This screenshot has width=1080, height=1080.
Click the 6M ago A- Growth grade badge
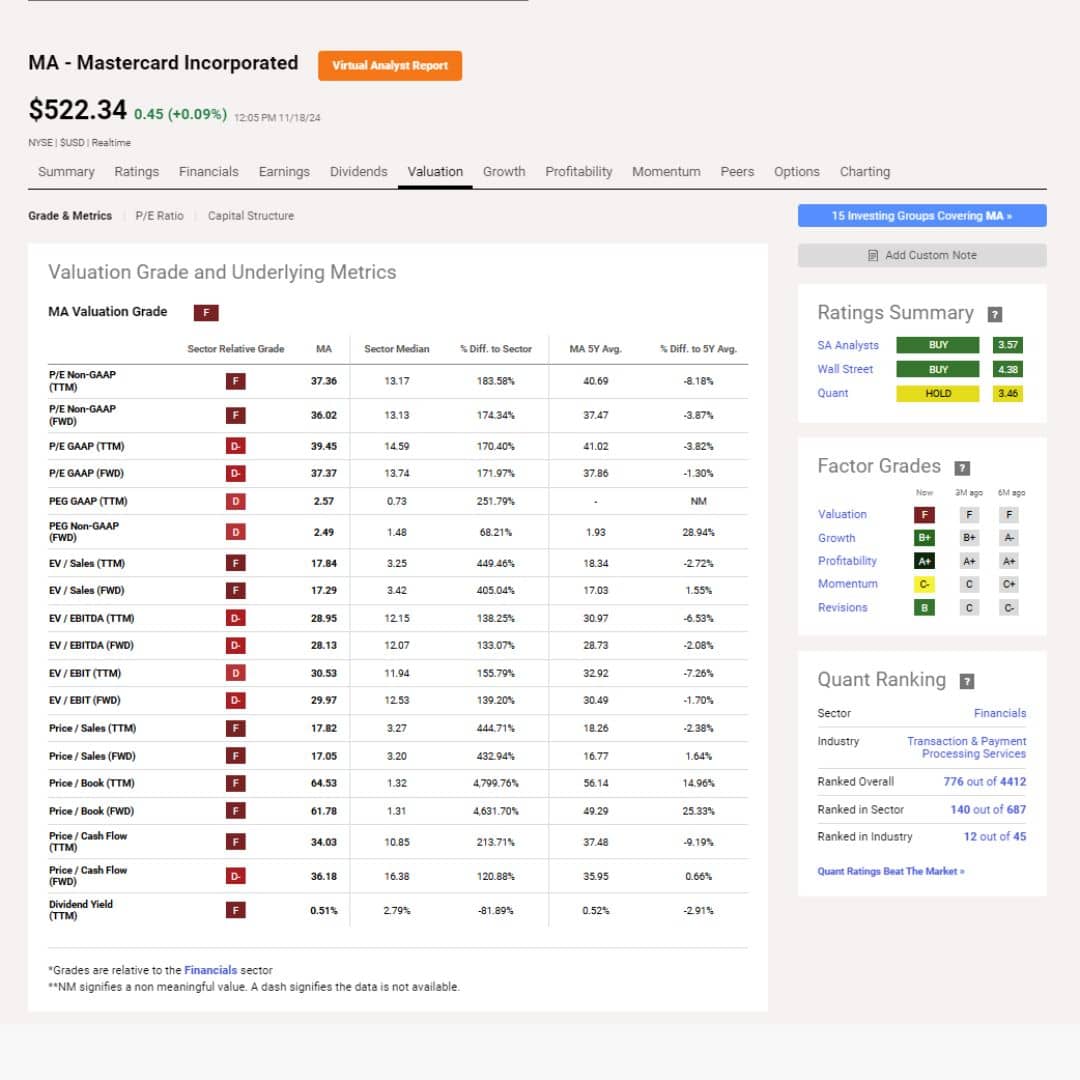(1009, 538)
